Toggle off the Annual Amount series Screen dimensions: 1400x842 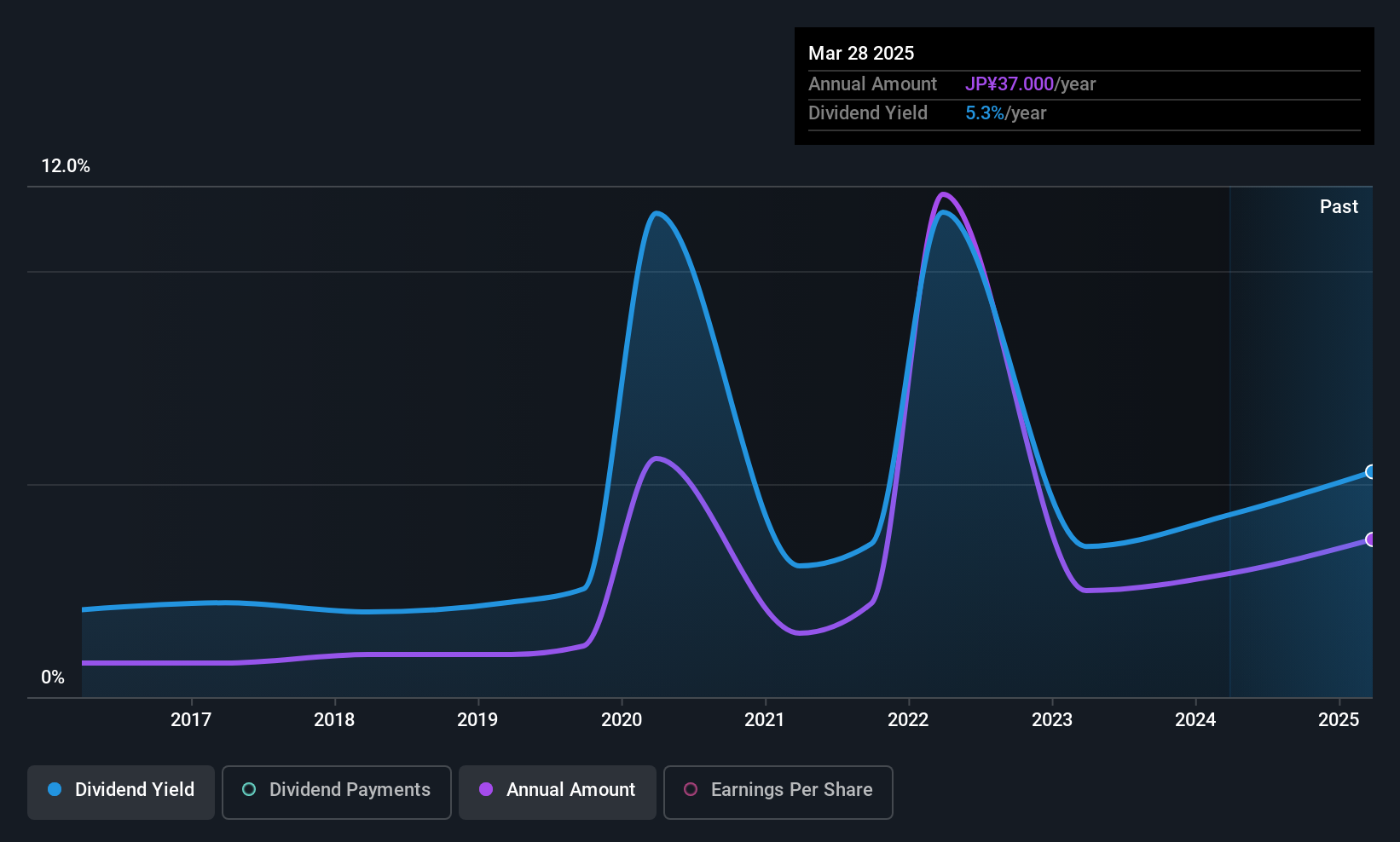(557, 790)
